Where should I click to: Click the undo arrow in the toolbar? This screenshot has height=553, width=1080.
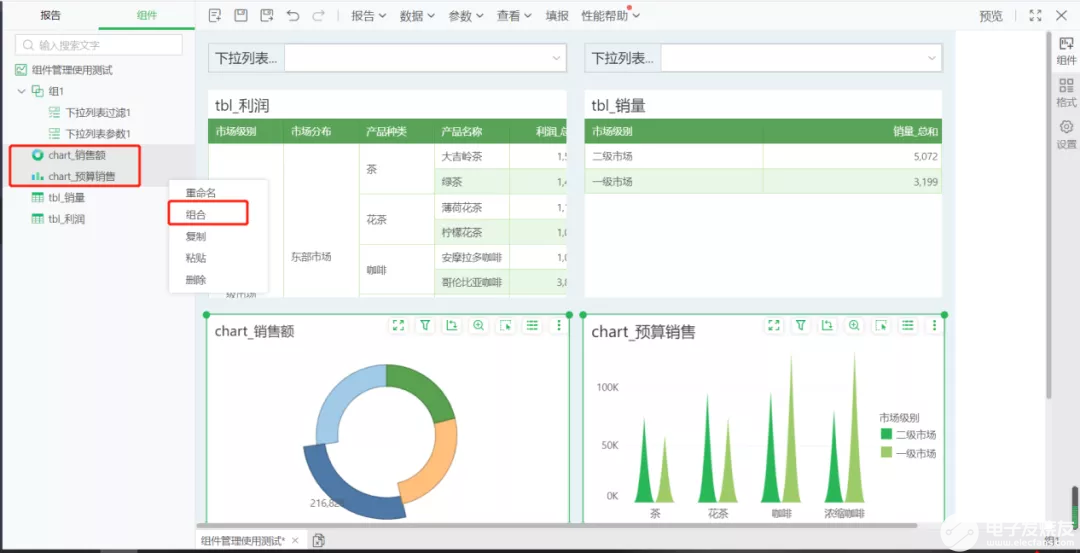click(292, 16)
